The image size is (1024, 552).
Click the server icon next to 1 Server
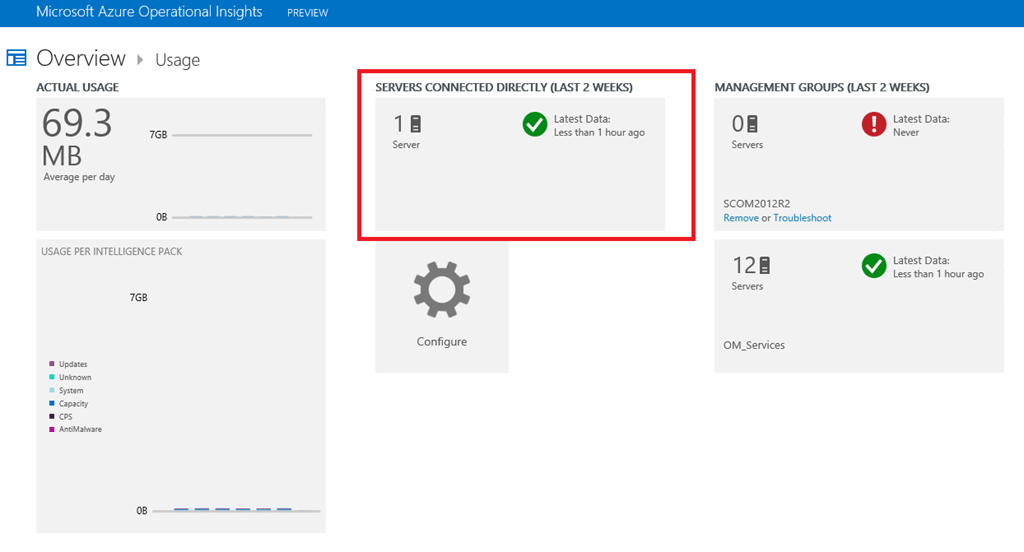click(x=415, y=123)
